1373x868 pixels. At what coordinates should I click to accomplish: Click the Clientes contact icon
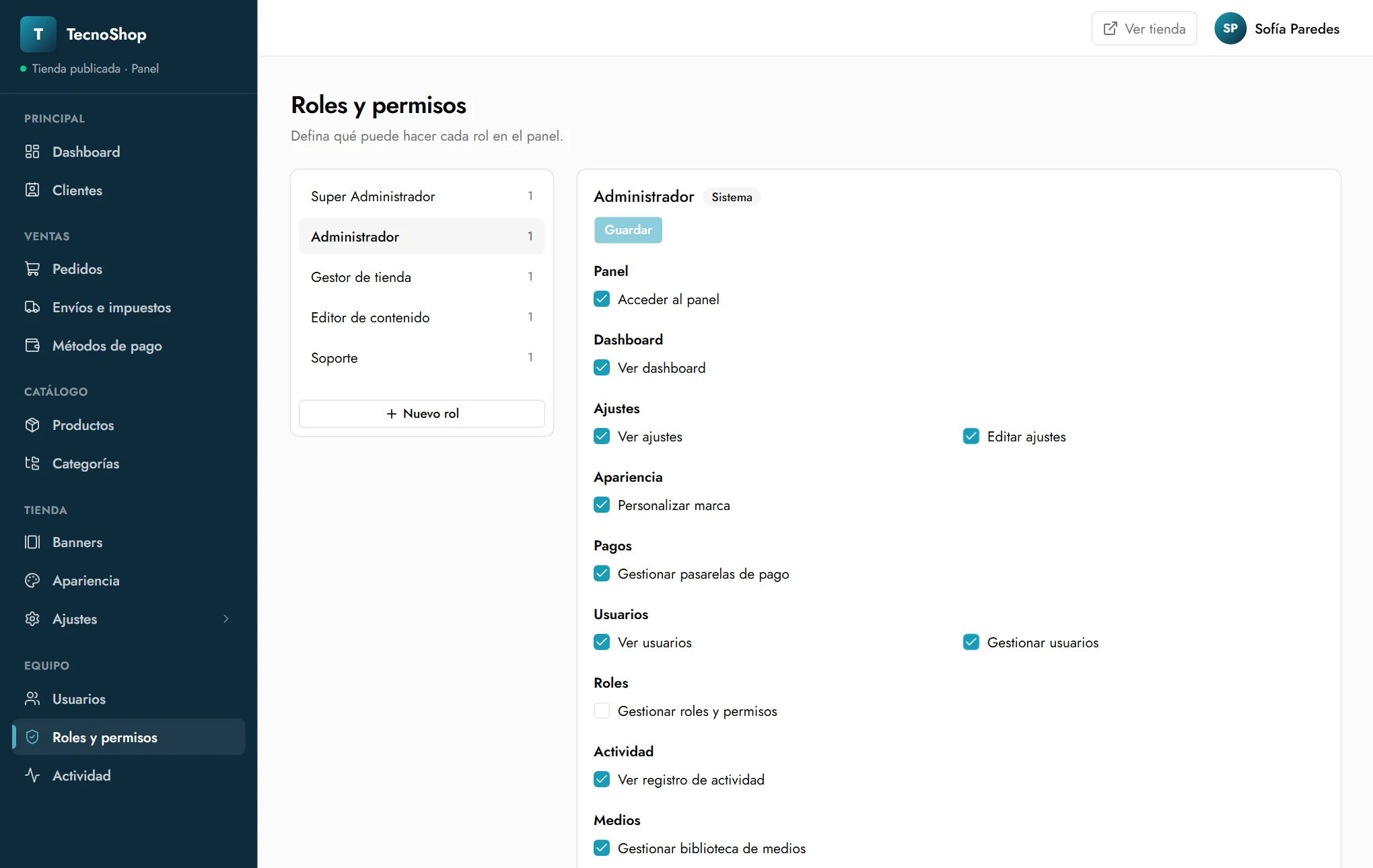[x=32, y=190]
